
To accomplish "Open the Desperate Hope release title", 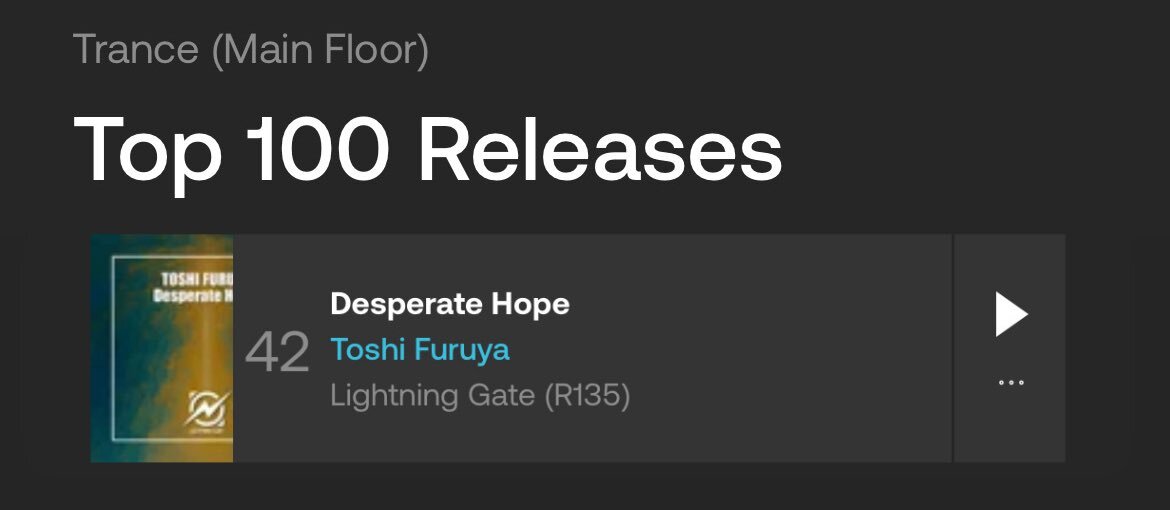I will point(450,304).
